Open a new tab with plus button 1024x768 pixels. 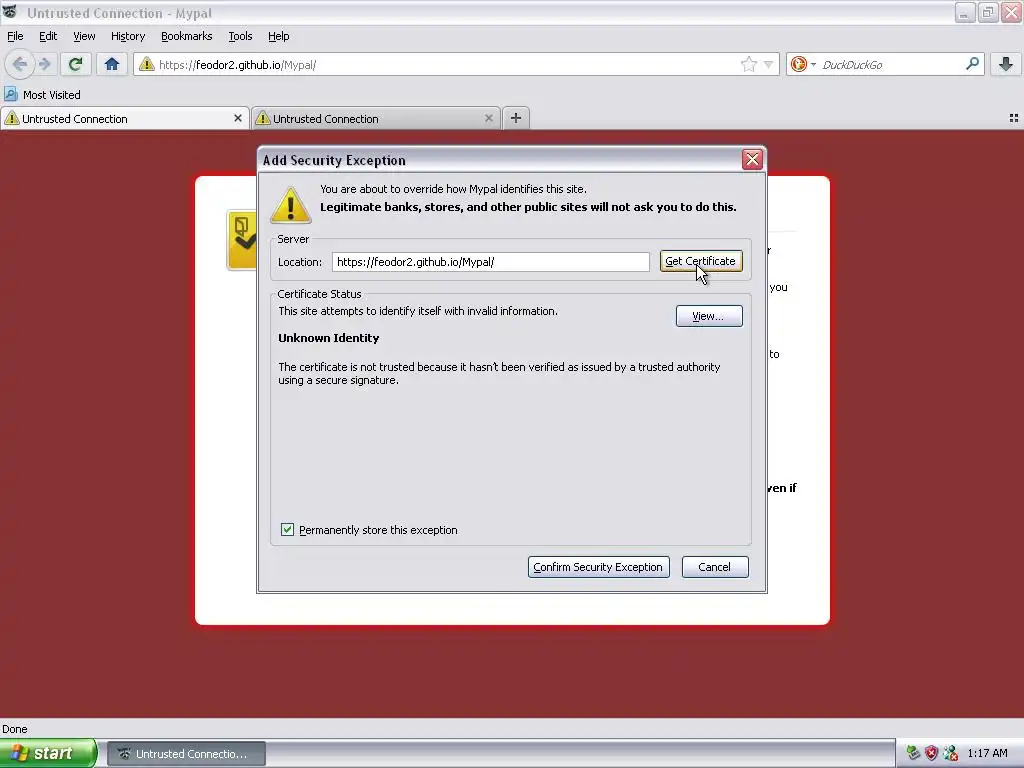click(516, 118)
